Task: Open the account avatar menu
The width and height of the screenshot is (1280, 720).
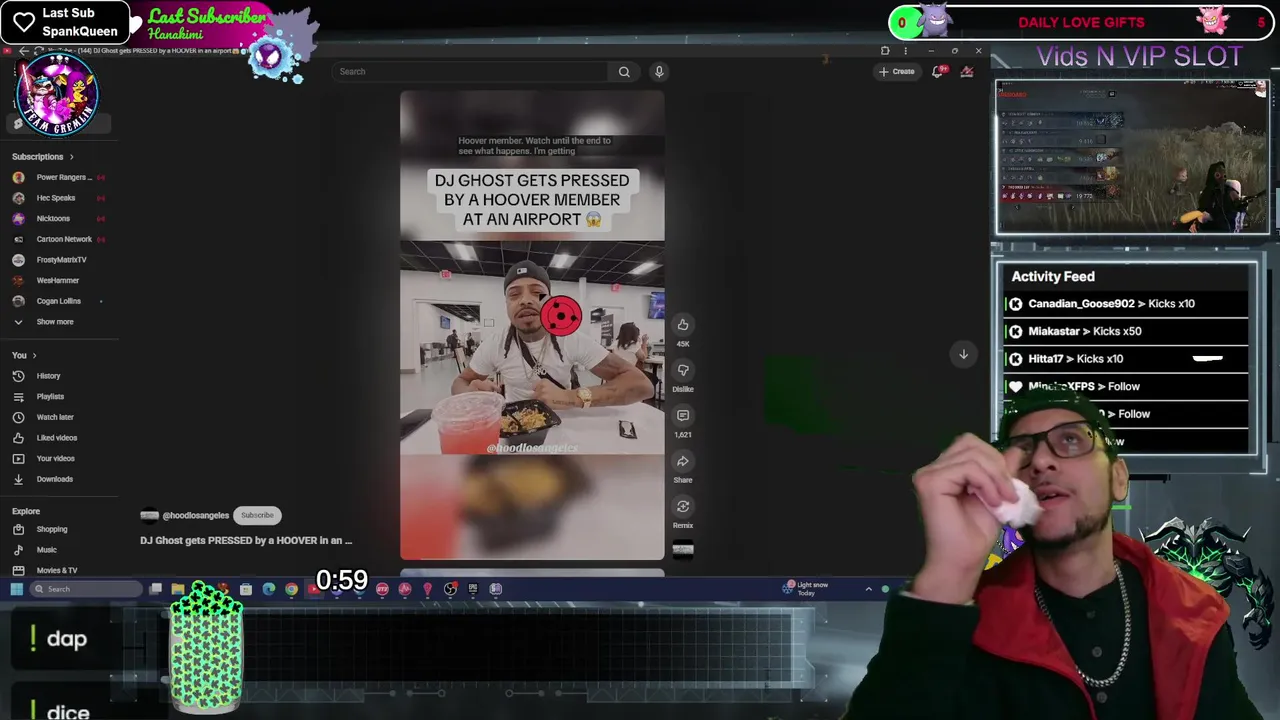Action: click(x=967, y=72)
